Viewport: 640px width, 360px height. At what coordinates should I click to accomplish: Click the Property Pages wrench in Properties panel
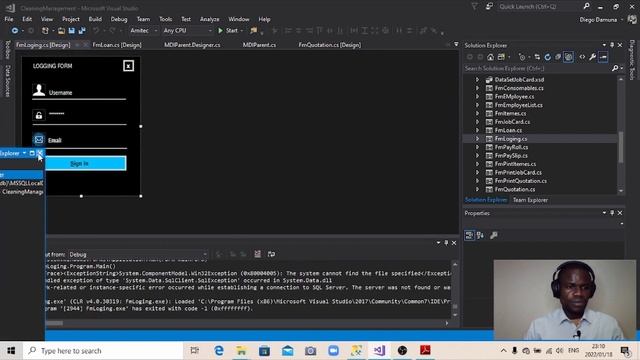tap(493, 235)
